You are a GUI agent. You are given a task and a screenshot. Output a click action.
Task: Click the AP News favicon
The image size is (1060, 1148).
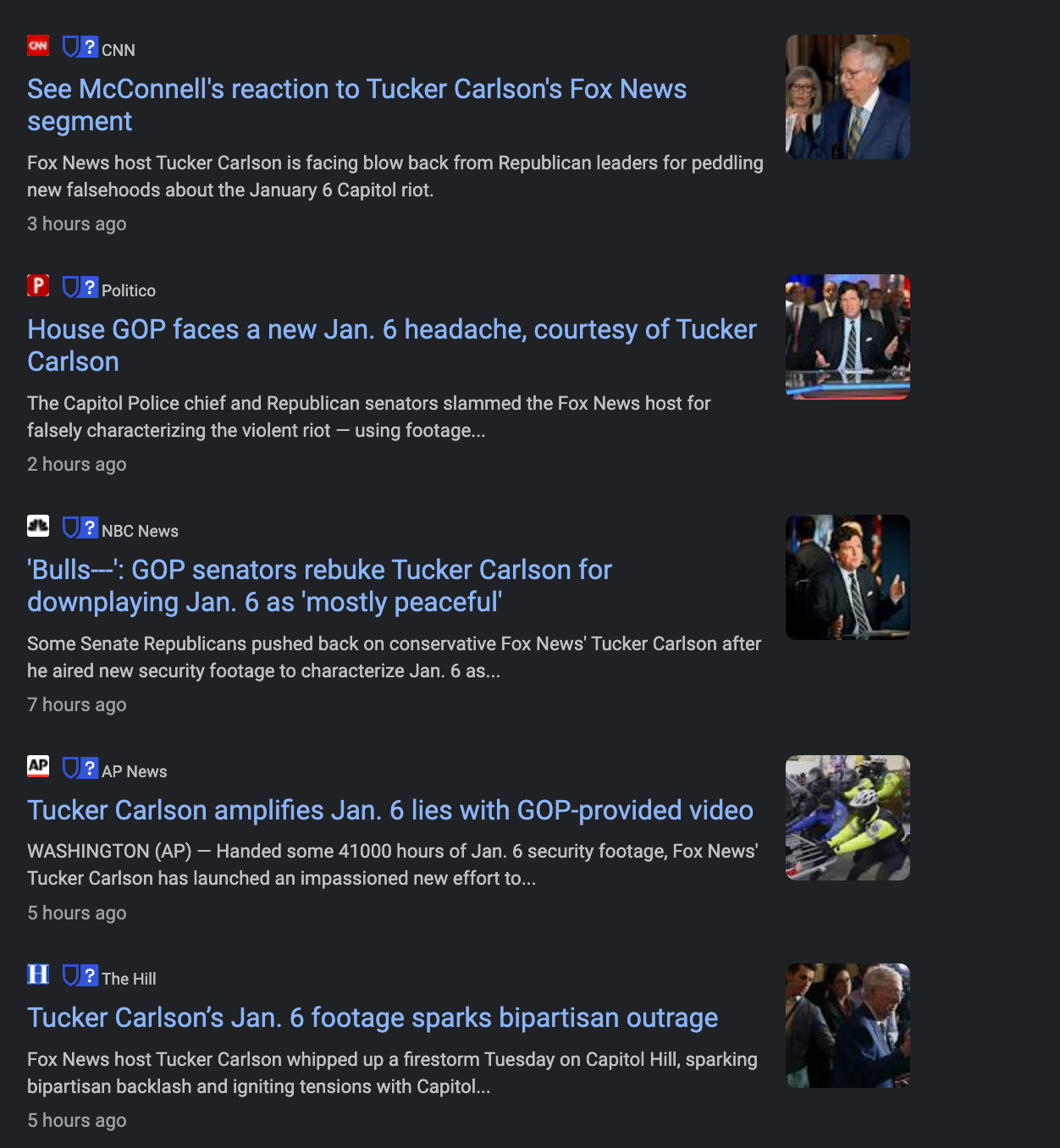click(38, 766)
